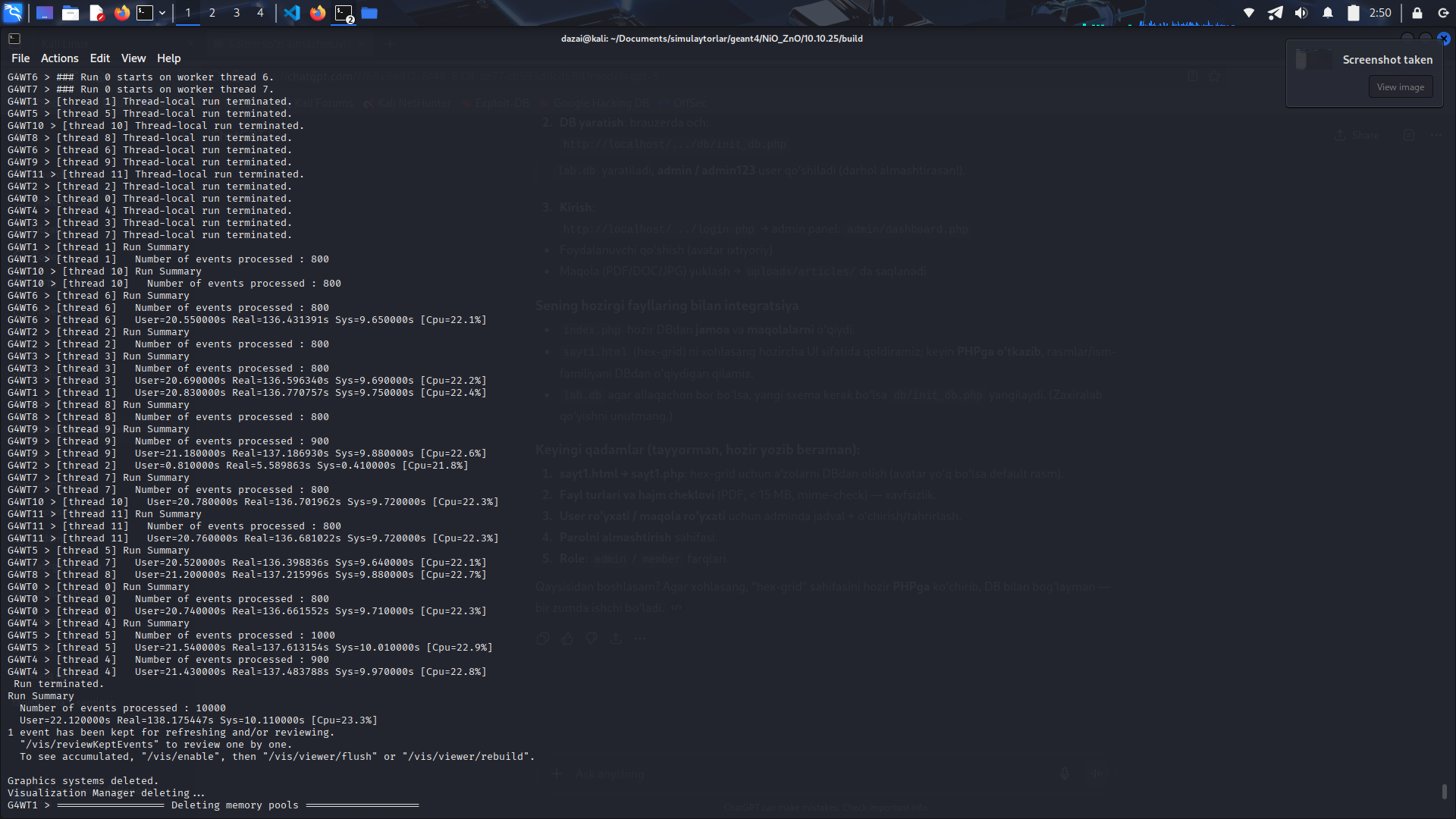
Task: Open the terminal File menu
Action: [20, 58]
